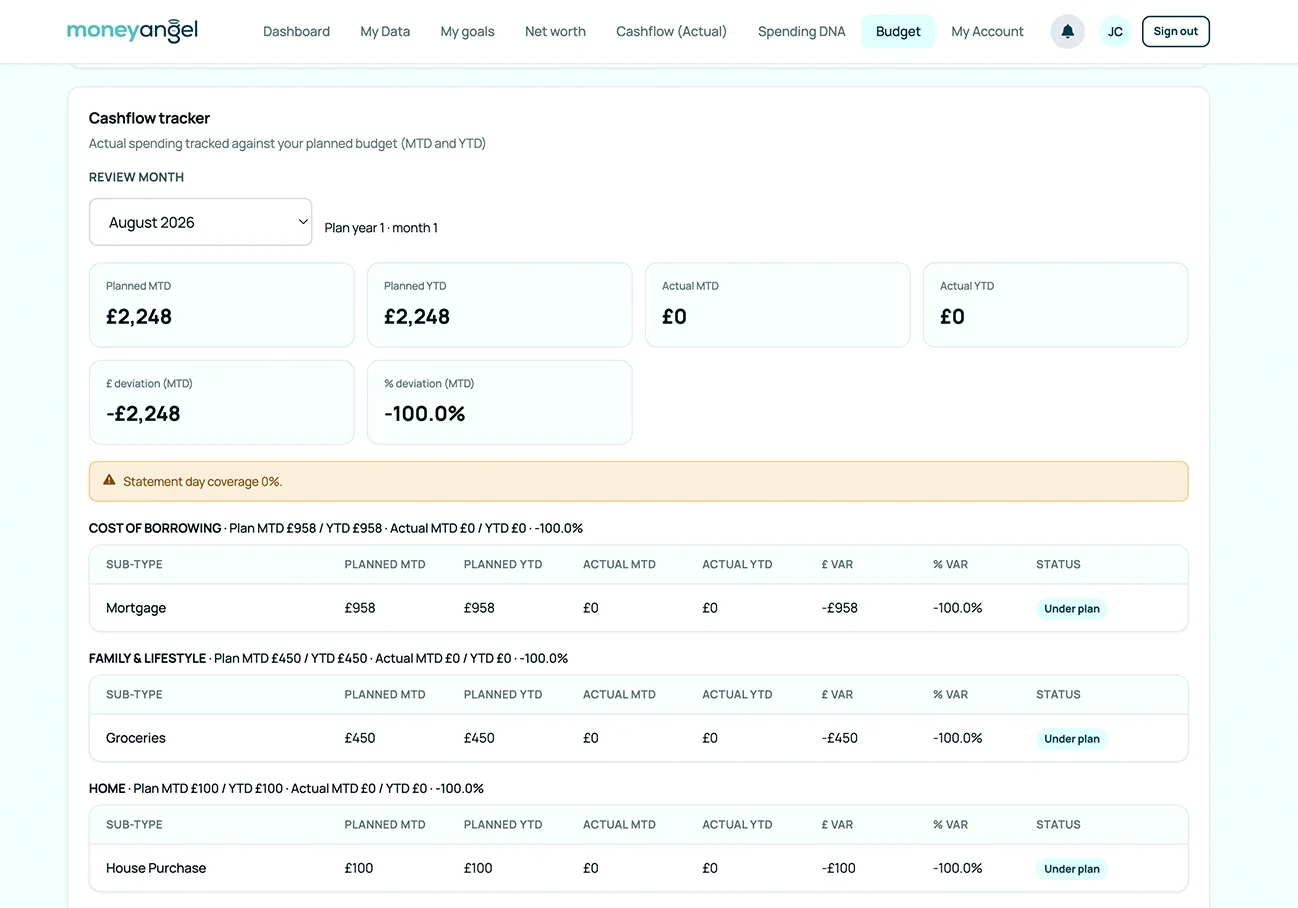
Task: Click Mortgage -100.0% variance cell
Action: click(x=958, y=608)
